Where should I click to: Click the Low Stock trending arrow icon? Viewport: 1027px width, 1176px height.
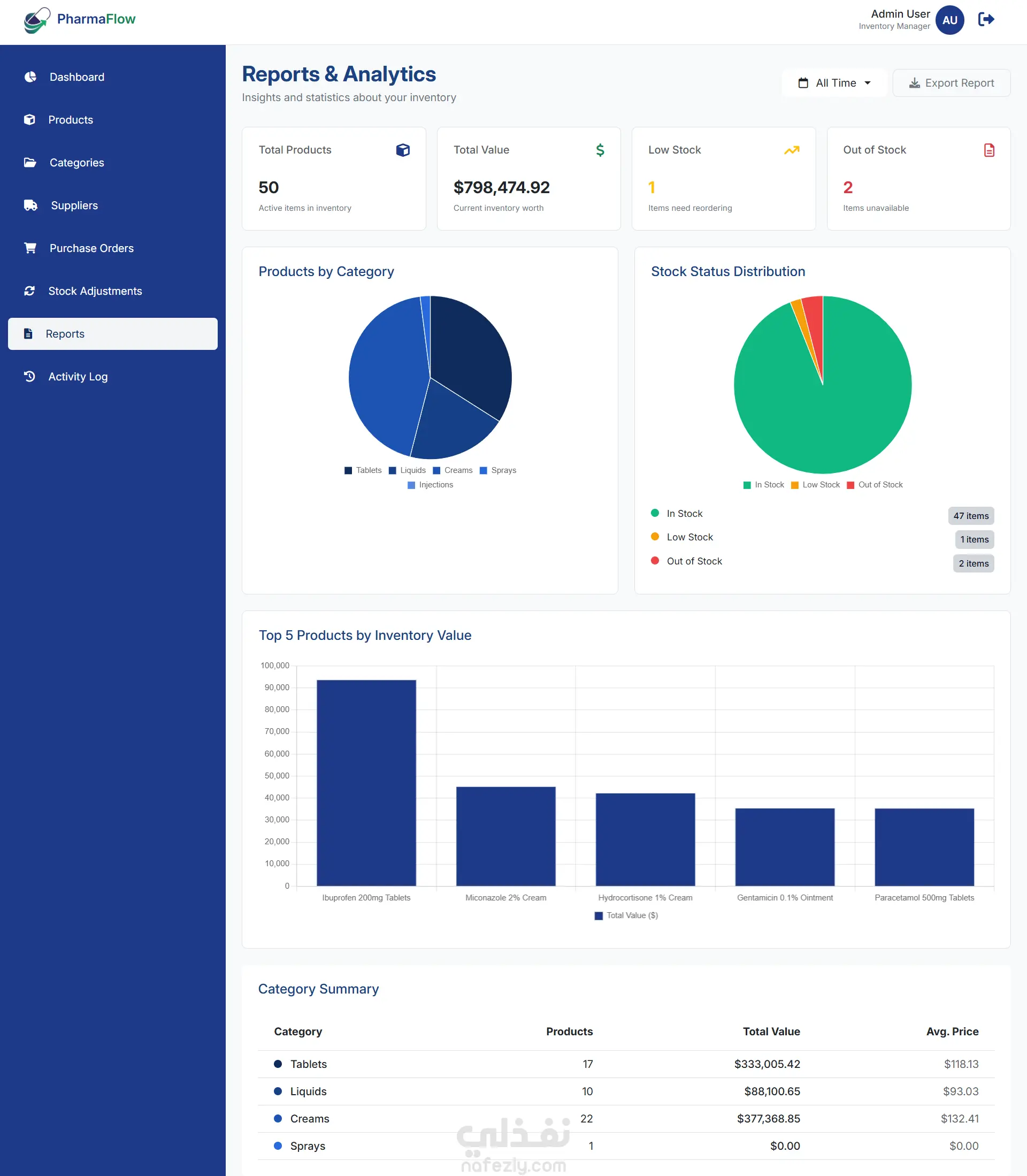[792, 150]
